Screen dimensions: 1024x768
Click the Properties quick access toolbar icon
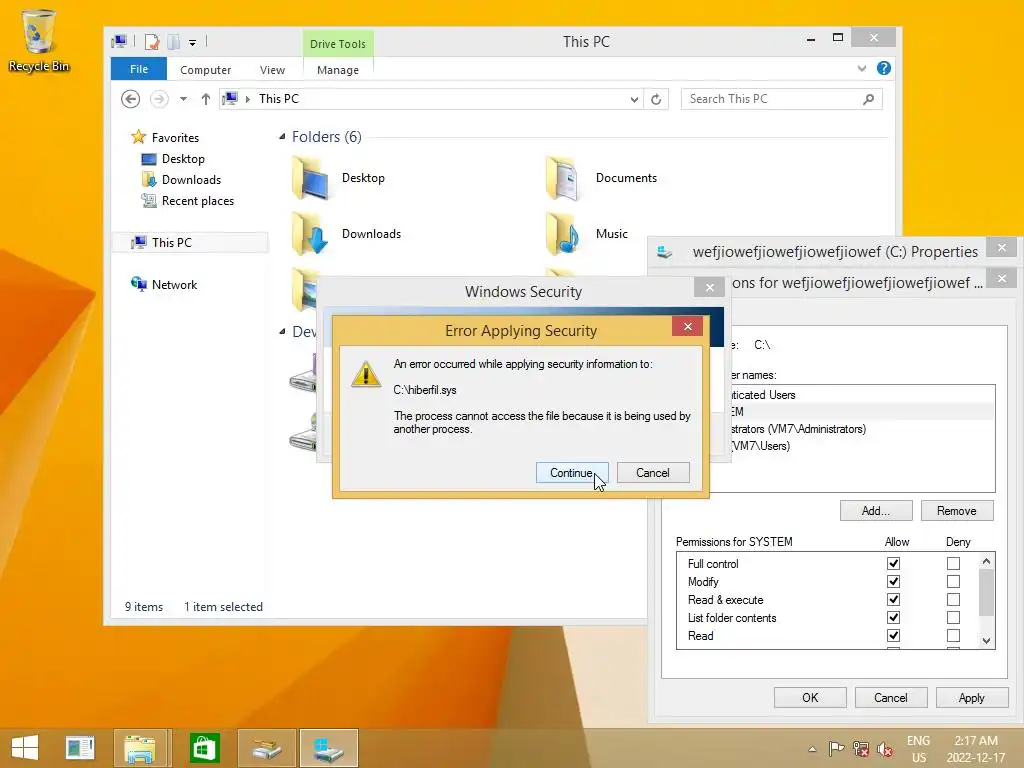tap(152, 42)
